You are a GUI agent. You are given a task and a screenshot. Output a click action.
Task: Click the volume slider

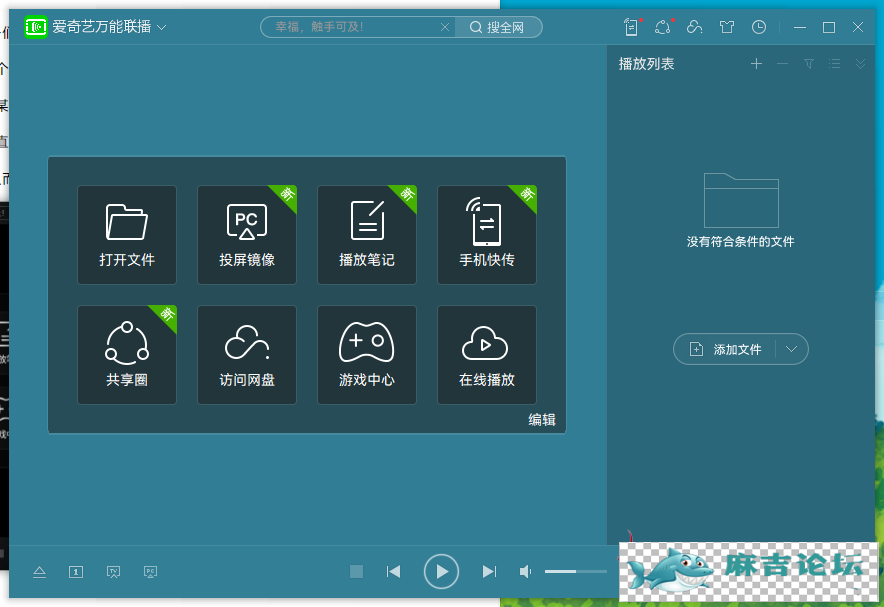(x=576, y=571)
